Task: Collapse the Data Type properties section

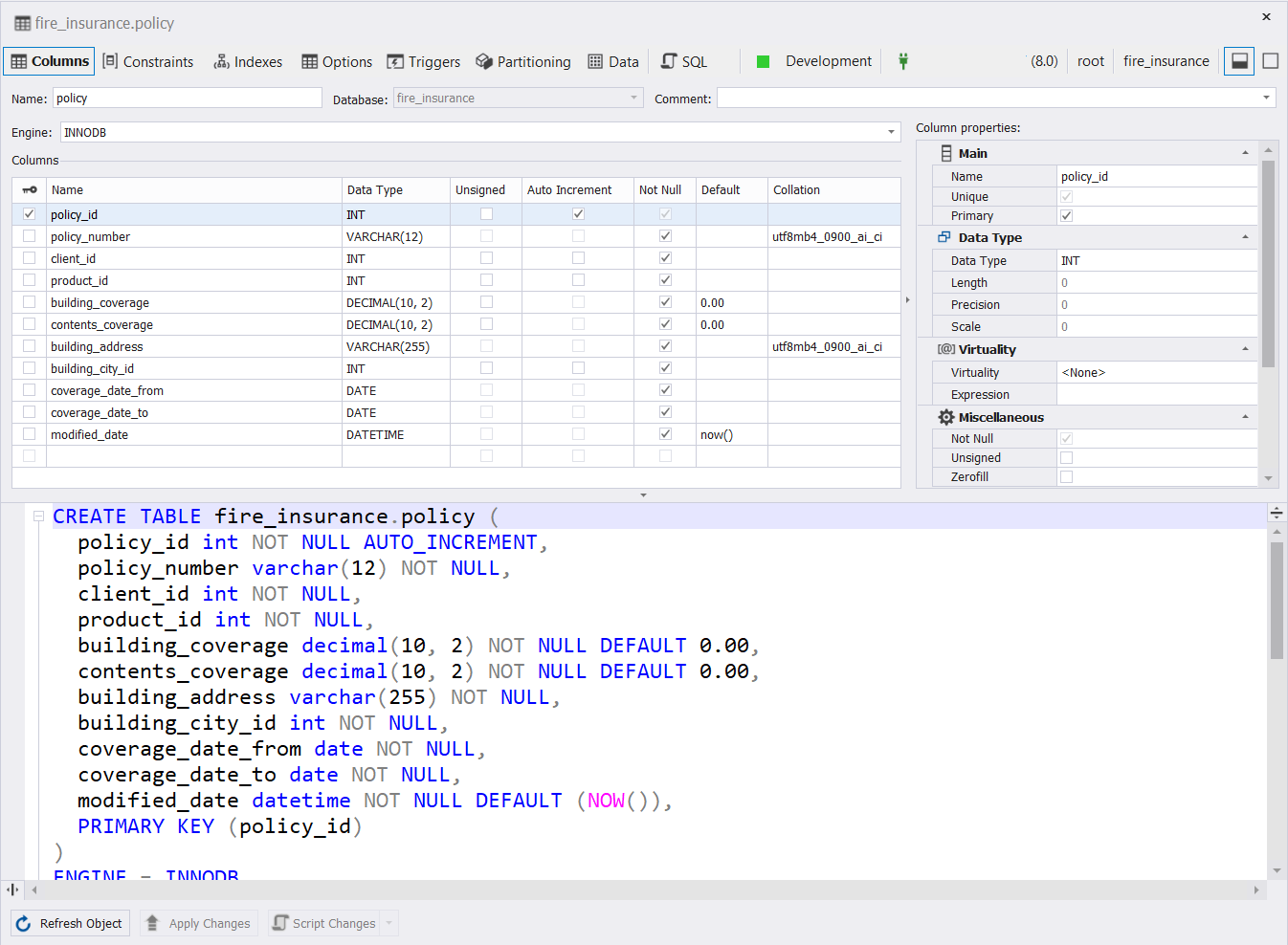Action: [1245, 237]
